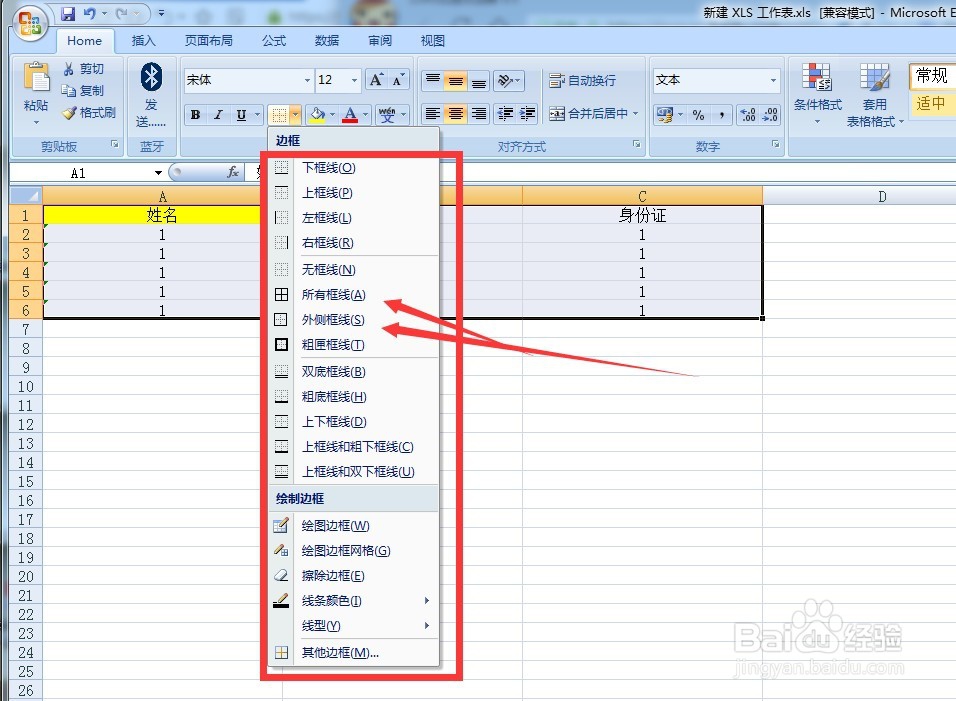Click the borders button in the font group
Screen dimensions: 956x701
(279, 115)
